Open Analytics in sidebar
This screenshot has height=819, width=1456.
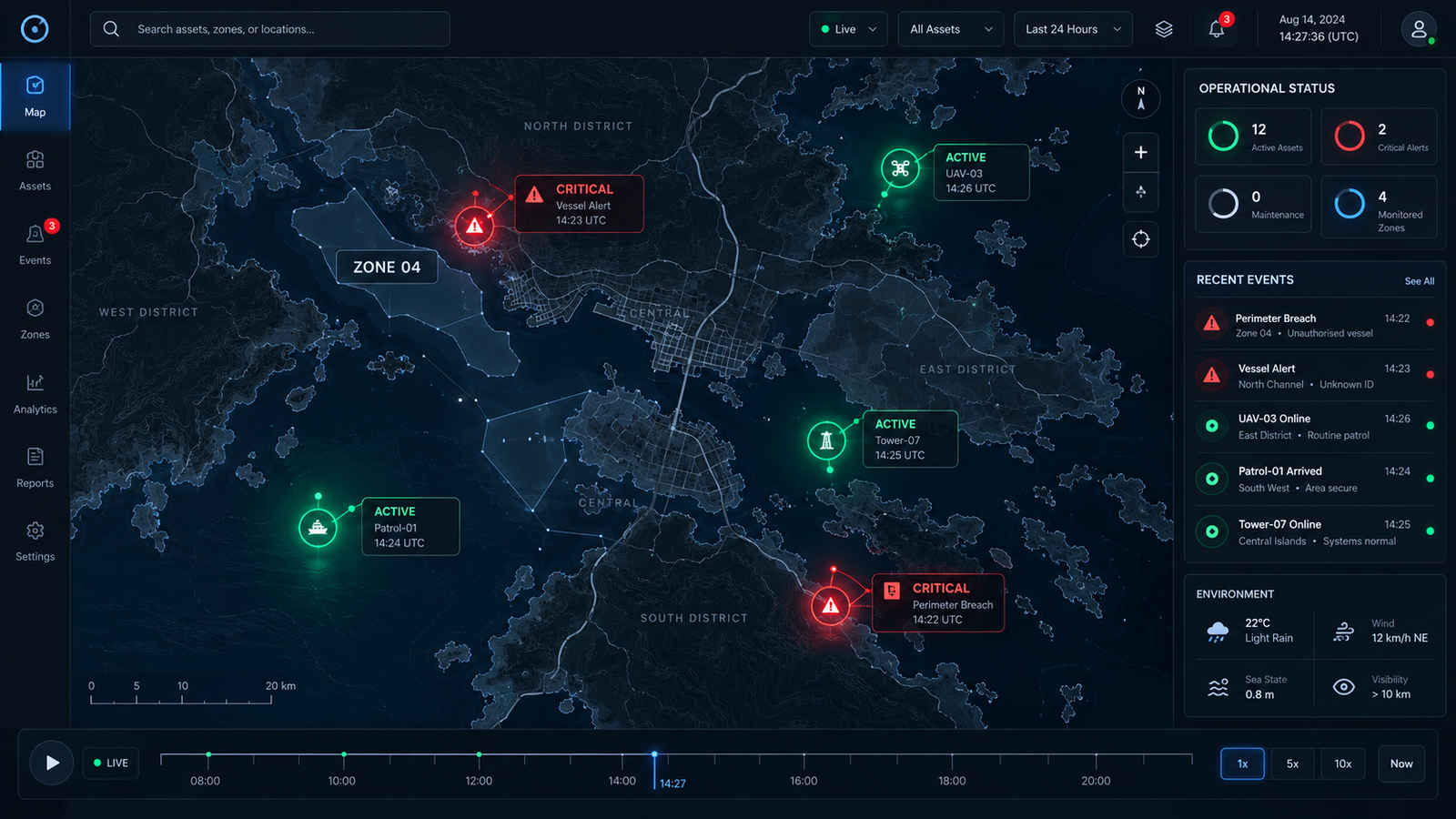coord(35,394)
